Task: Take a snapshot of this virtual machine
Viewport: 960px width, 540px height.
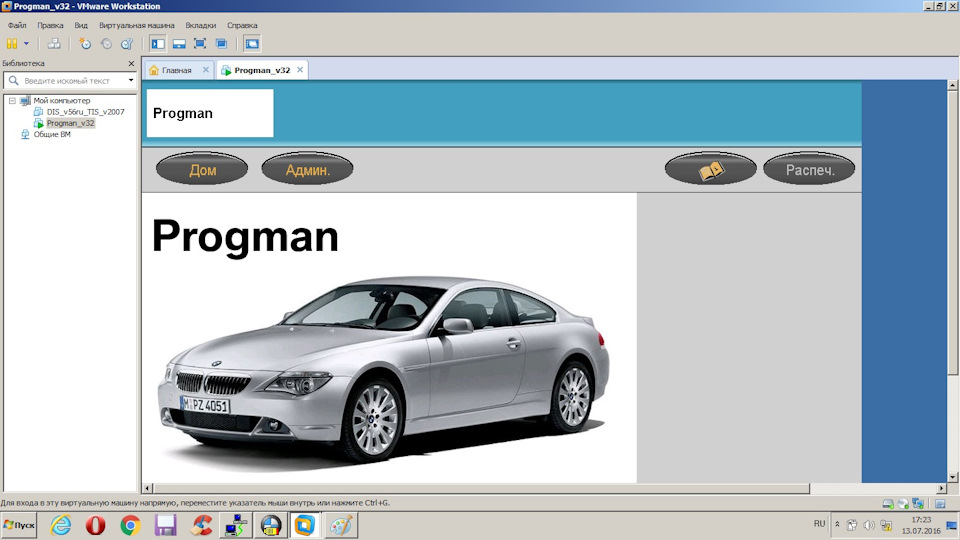Action: coord(85,43)
